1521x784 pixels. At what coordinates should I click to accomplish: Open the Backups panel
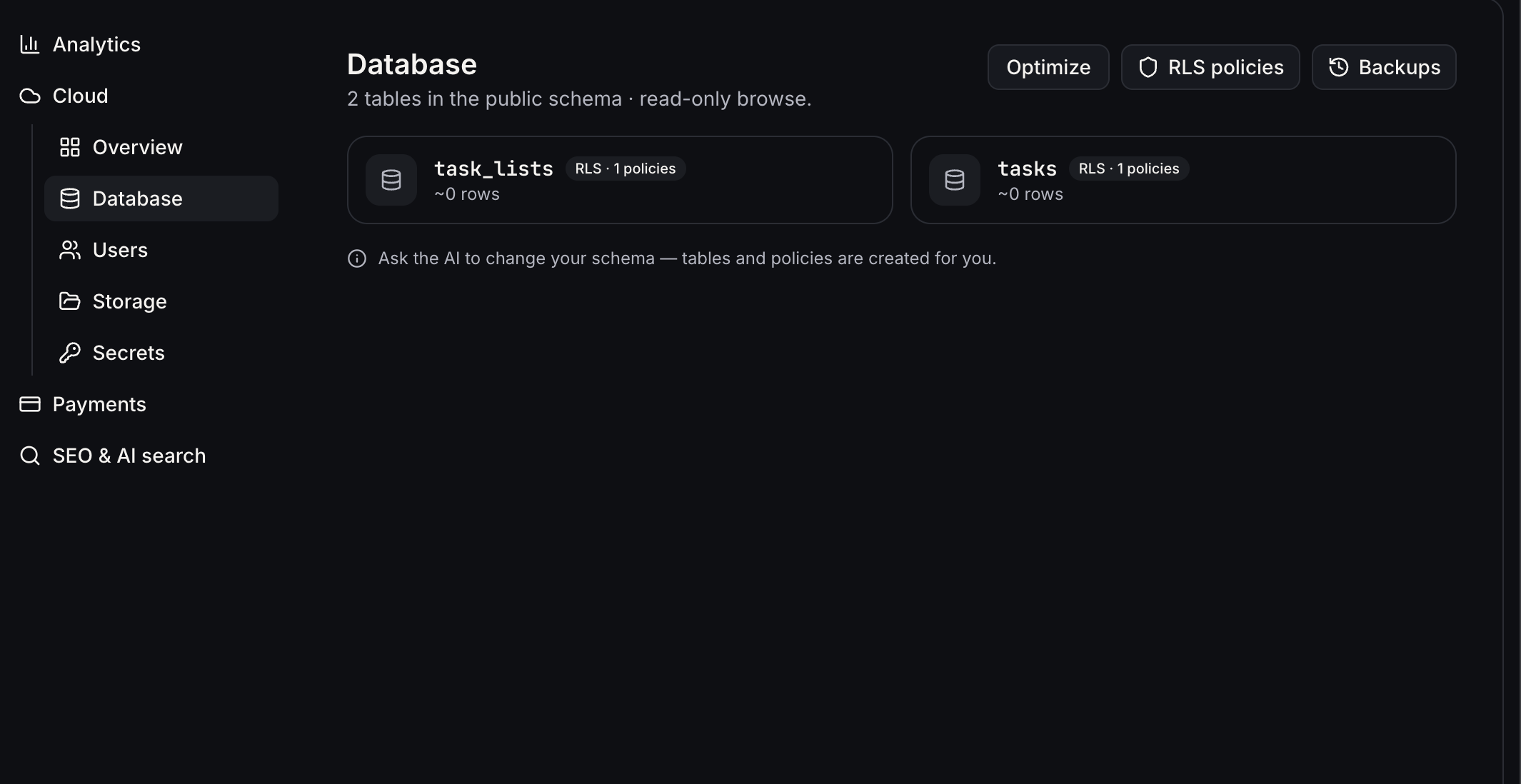click(1384, 67)
